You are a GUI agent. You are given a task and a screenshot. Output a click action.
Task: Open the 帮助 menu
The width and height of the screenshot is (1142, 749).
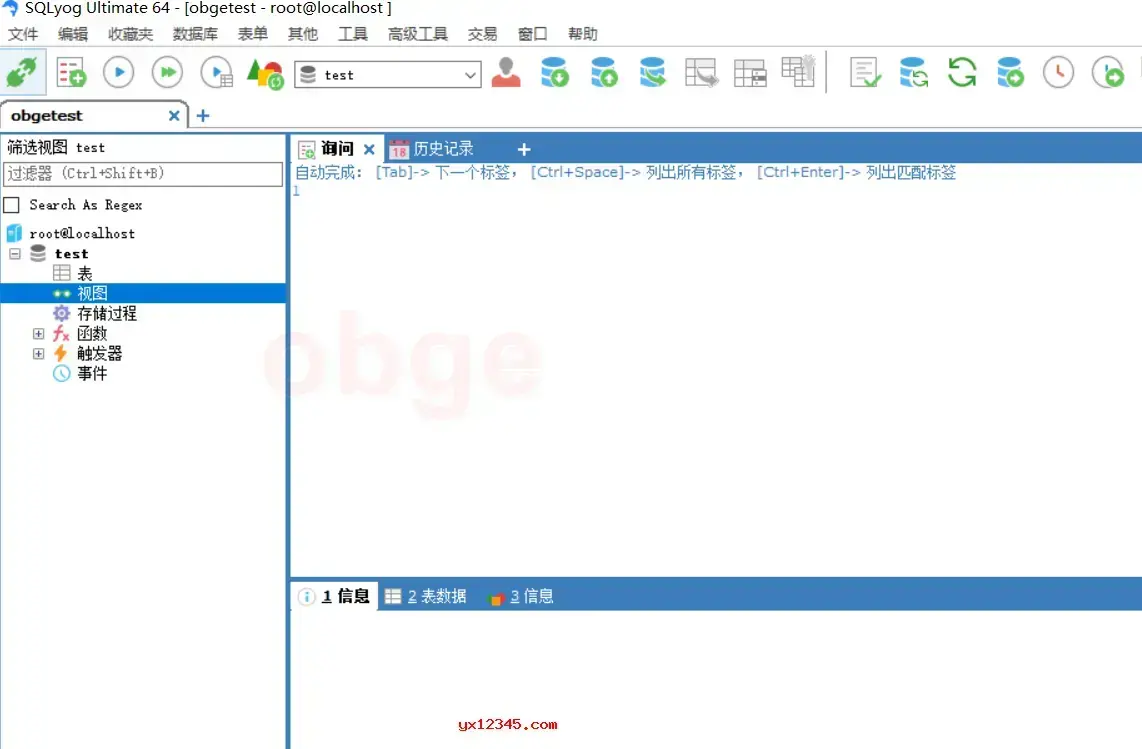point(583,34)
